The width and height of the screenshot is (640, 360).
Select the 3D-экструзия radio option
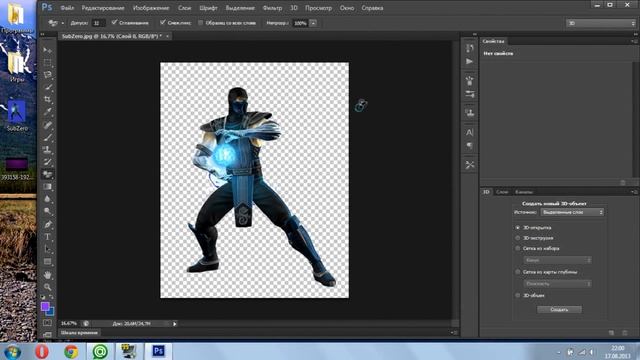point(518,238)
